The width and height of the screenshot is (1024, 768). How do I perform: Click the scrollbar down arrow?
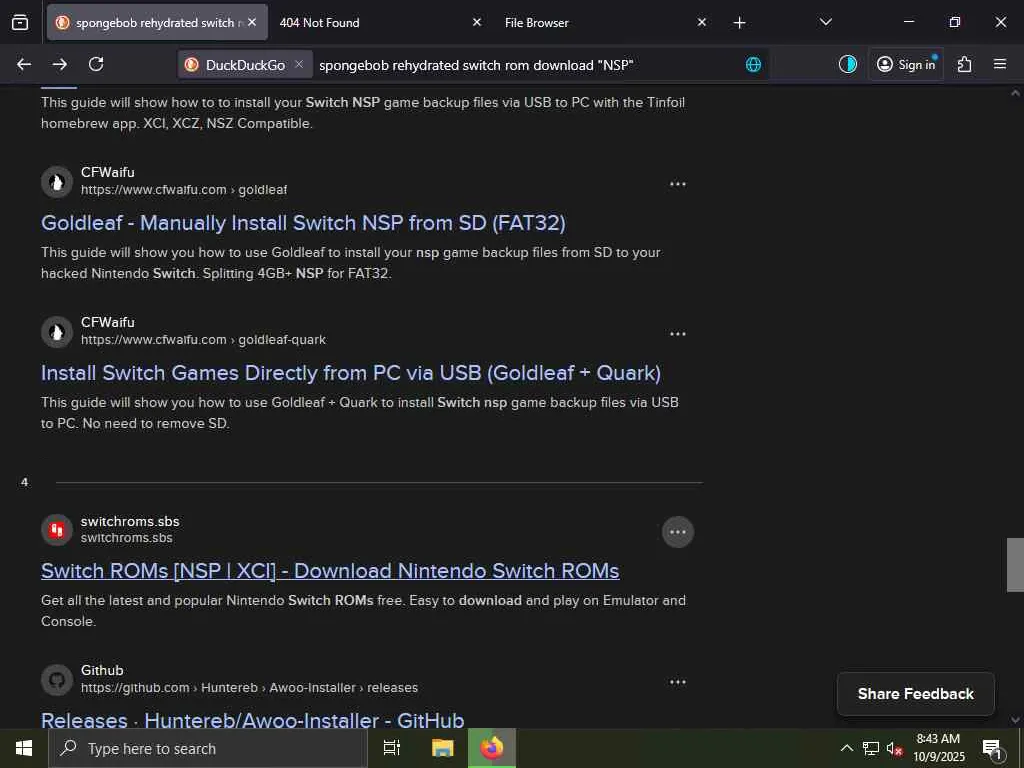(x=1015, y=720)
